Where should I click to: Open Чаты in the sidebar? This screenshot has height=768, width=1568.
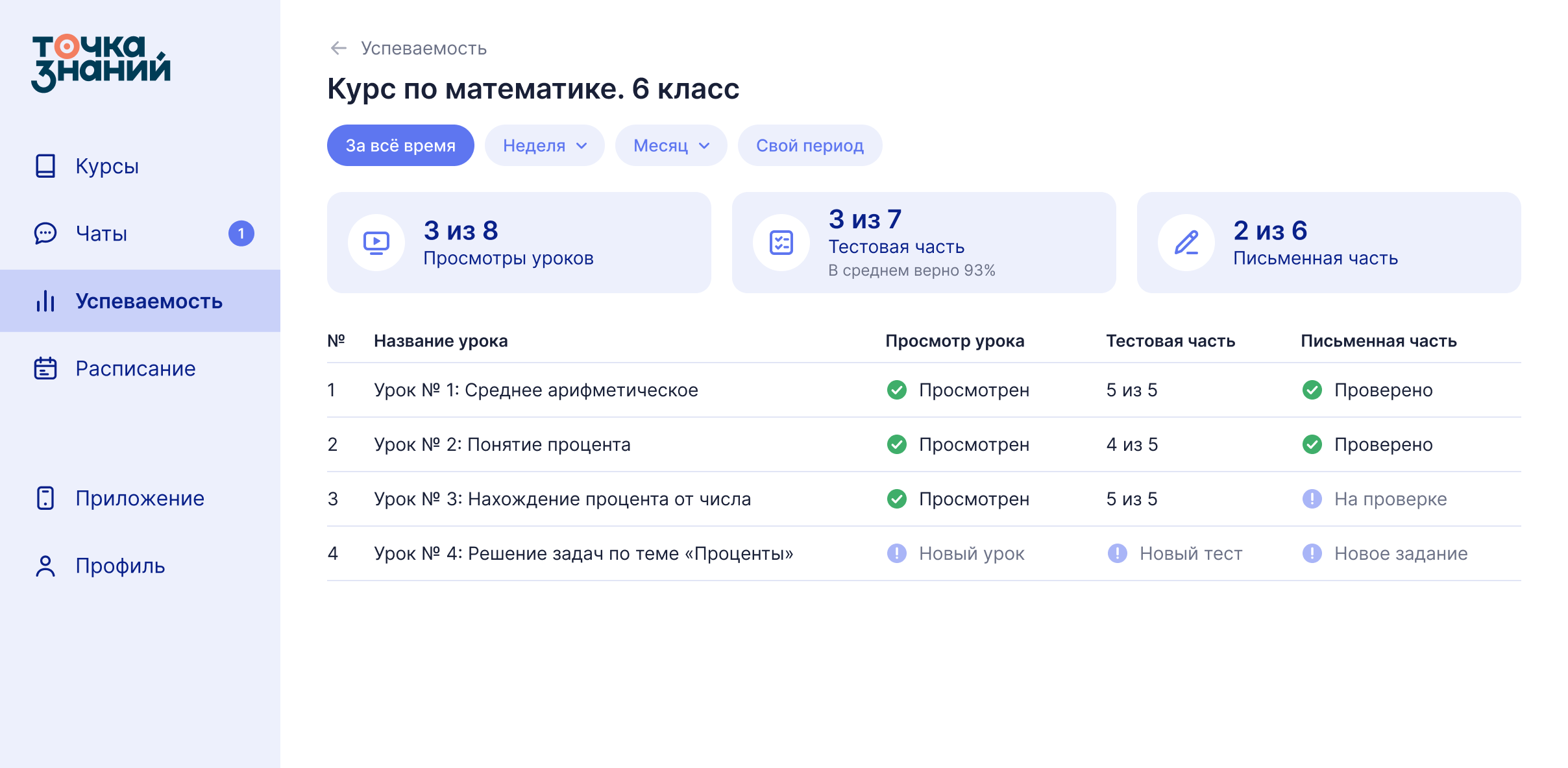point(140,234)
